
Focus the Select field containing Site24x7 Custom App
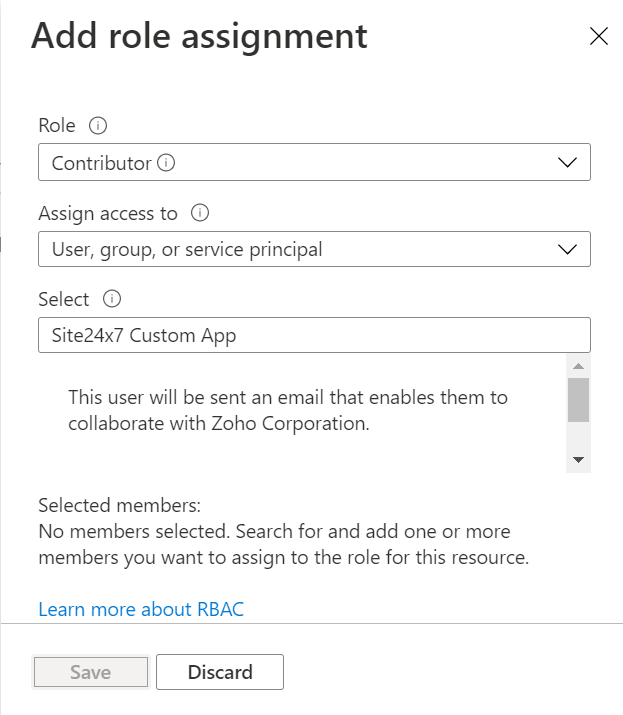click(314, 335)
